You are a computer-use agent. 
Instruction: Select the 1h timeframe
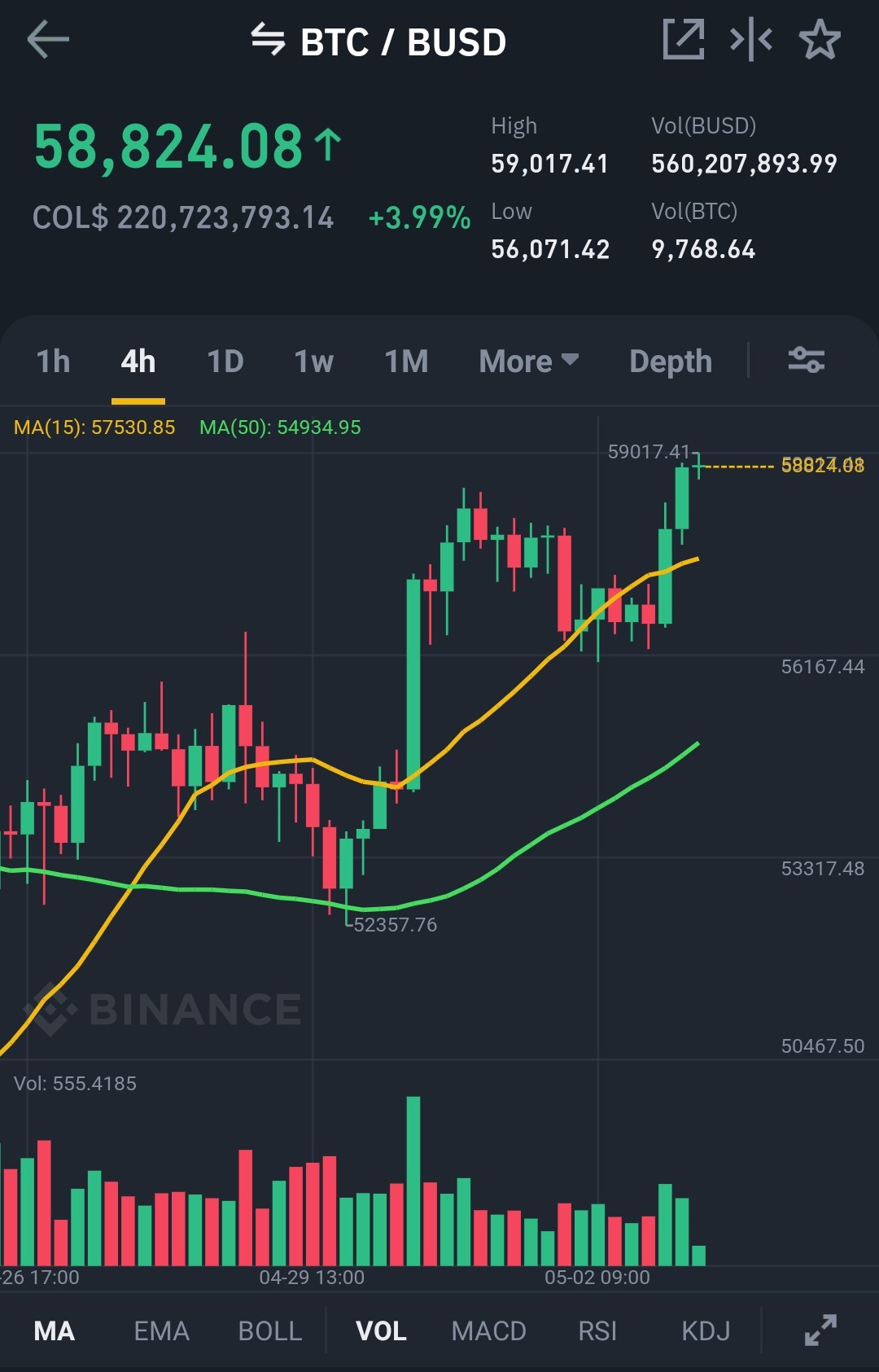pyautogui.click(x=53, y=362)
